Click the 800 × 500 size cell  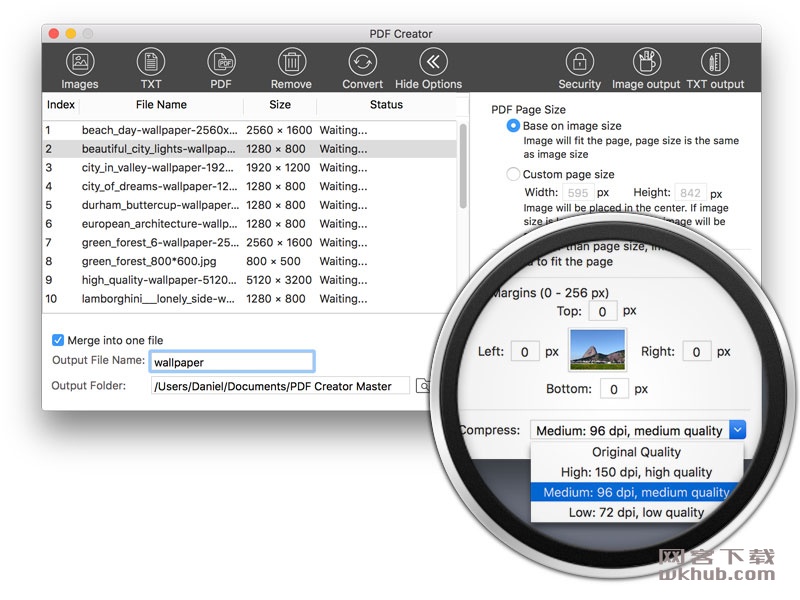(273, 261)
